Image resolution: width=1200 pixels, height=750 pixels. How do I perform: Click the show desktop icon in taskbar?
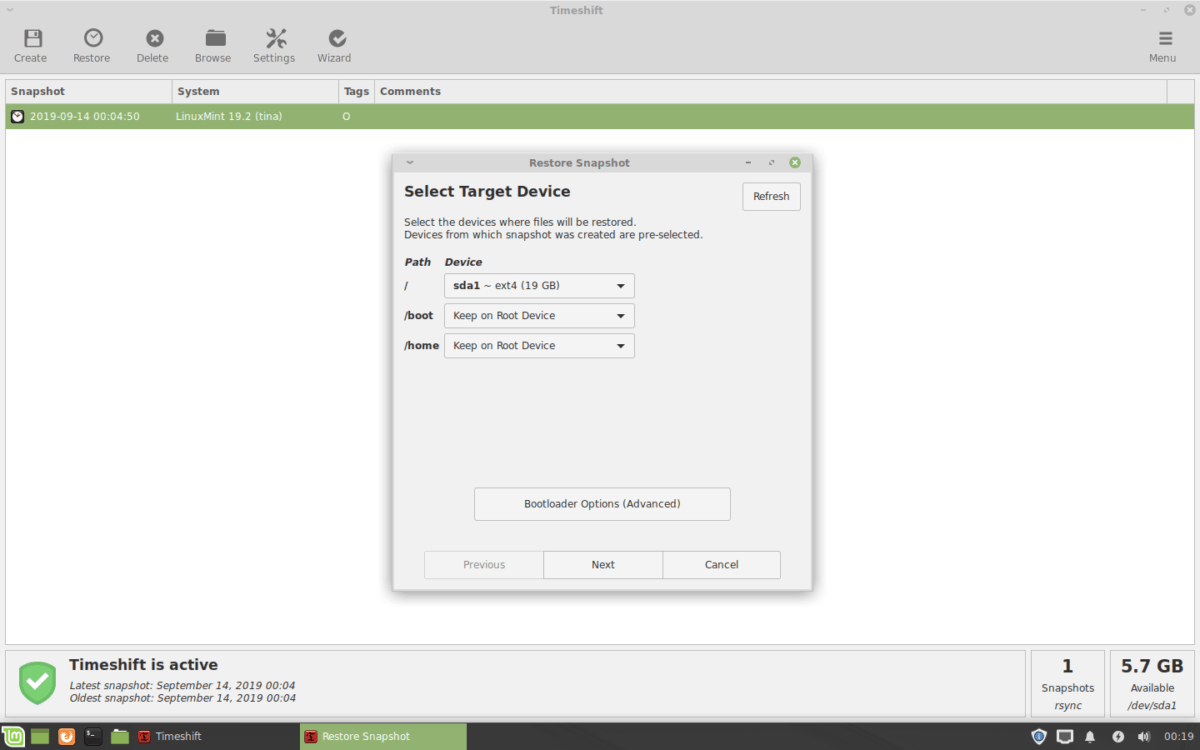point(40,736)
